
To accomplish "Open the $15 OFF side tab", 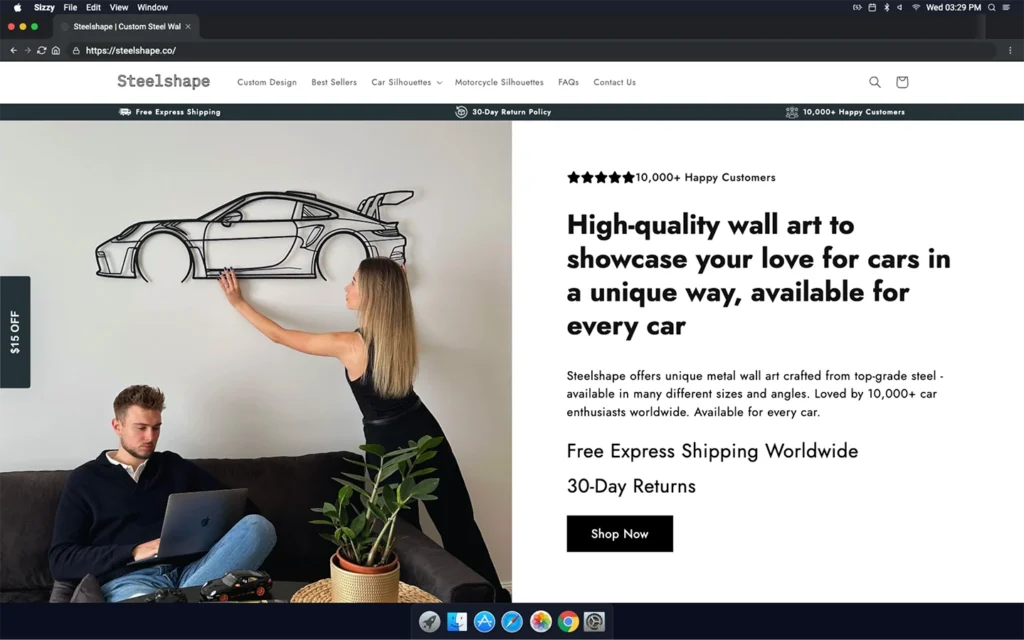I will pyautogui.click(x=15, y=332).
